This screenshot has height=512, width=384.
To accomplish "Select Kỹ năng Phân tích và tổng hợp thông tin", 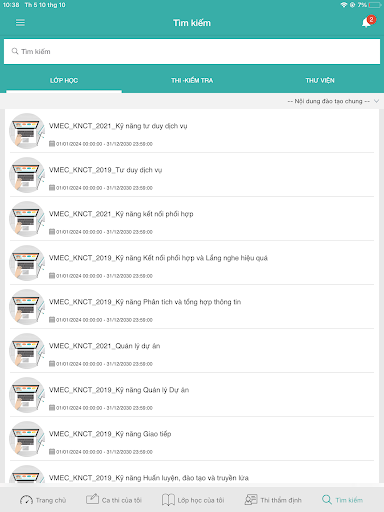I will 145,302.
